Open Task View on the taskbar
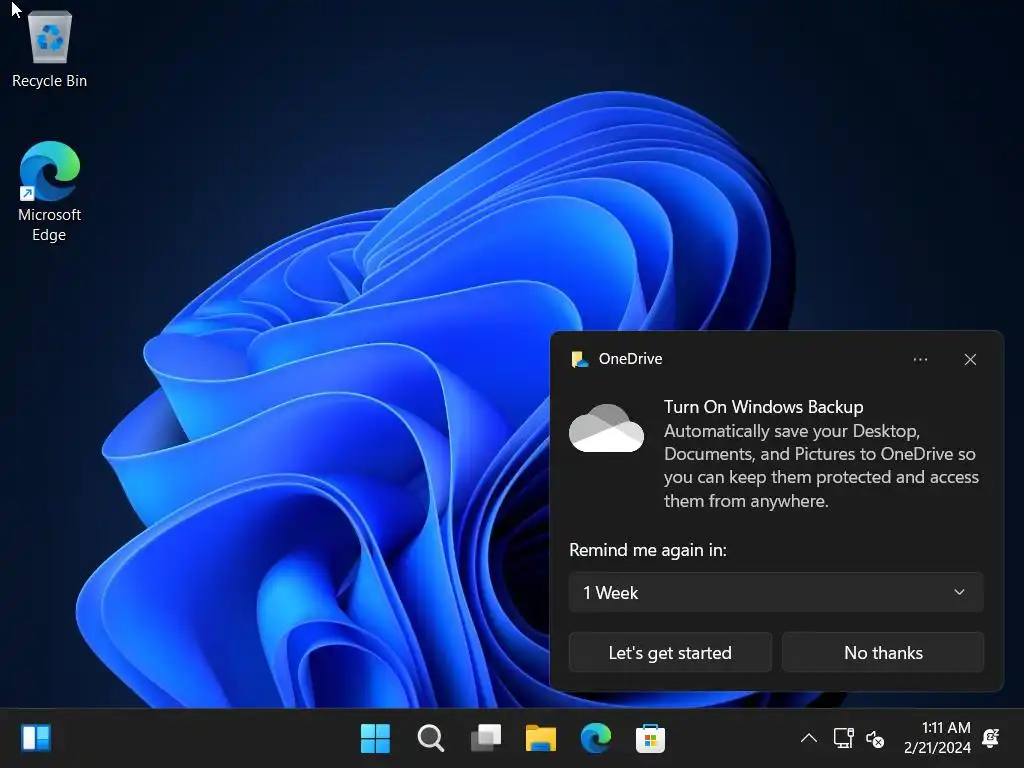1024x768 pixels. point(486,739)
